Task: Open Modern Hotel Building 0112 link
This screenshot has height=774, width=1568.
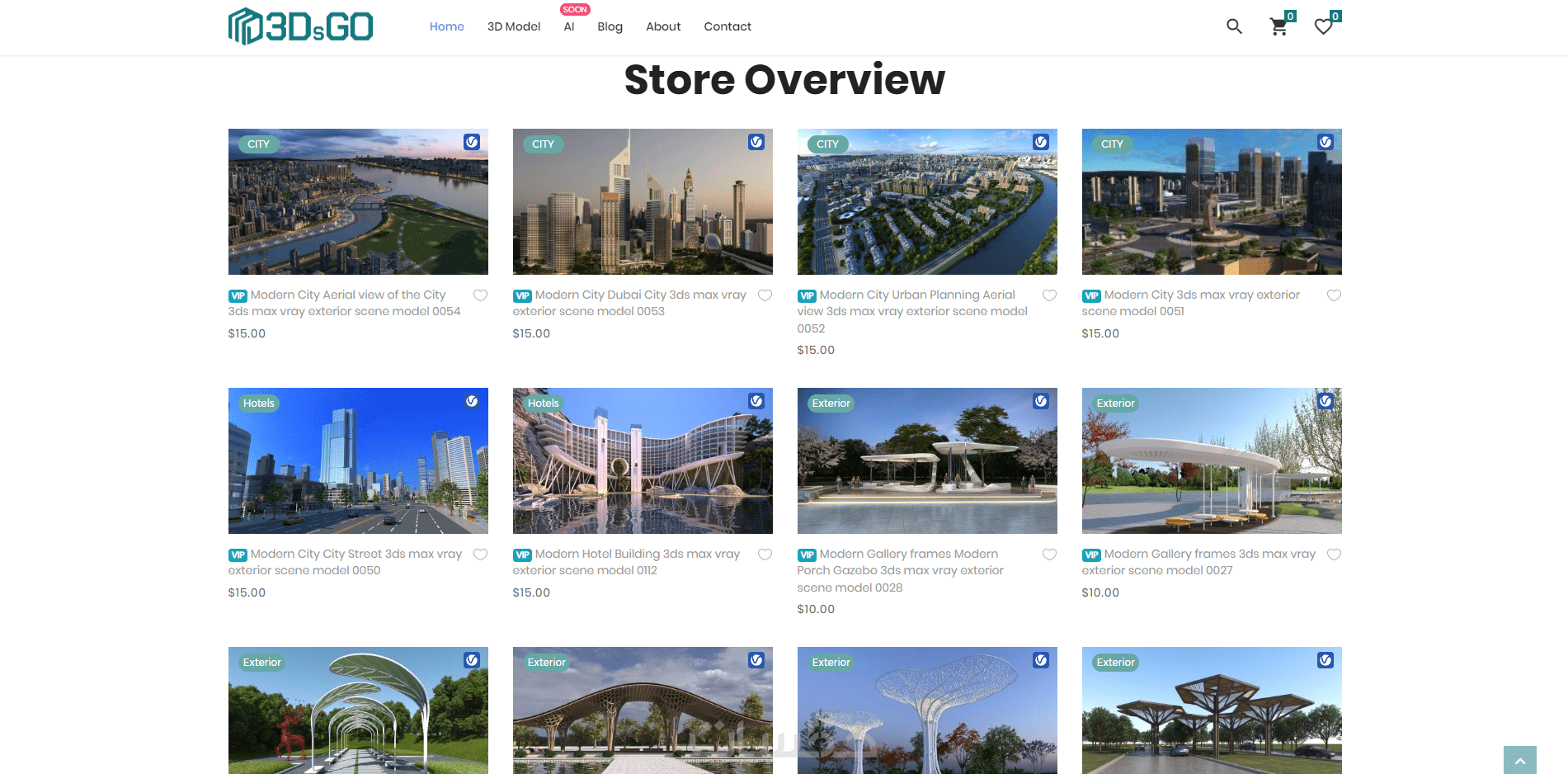Action: click(x=626, y=562)
